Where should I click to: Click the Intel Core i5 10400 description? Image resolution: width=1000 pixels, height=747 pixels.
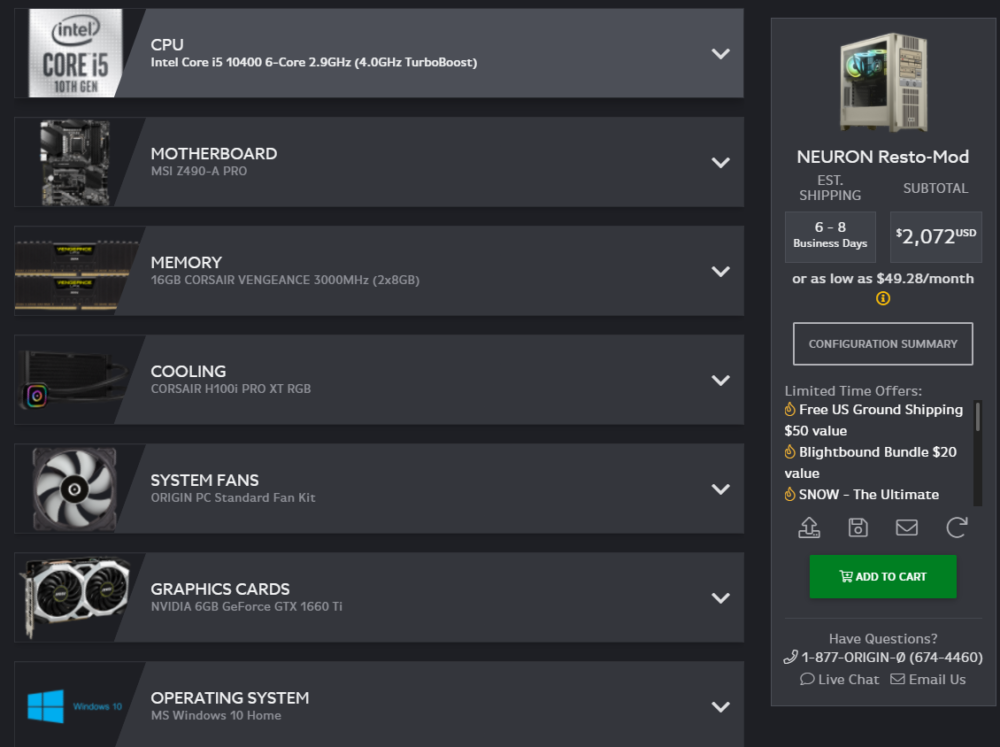(314, 63)
